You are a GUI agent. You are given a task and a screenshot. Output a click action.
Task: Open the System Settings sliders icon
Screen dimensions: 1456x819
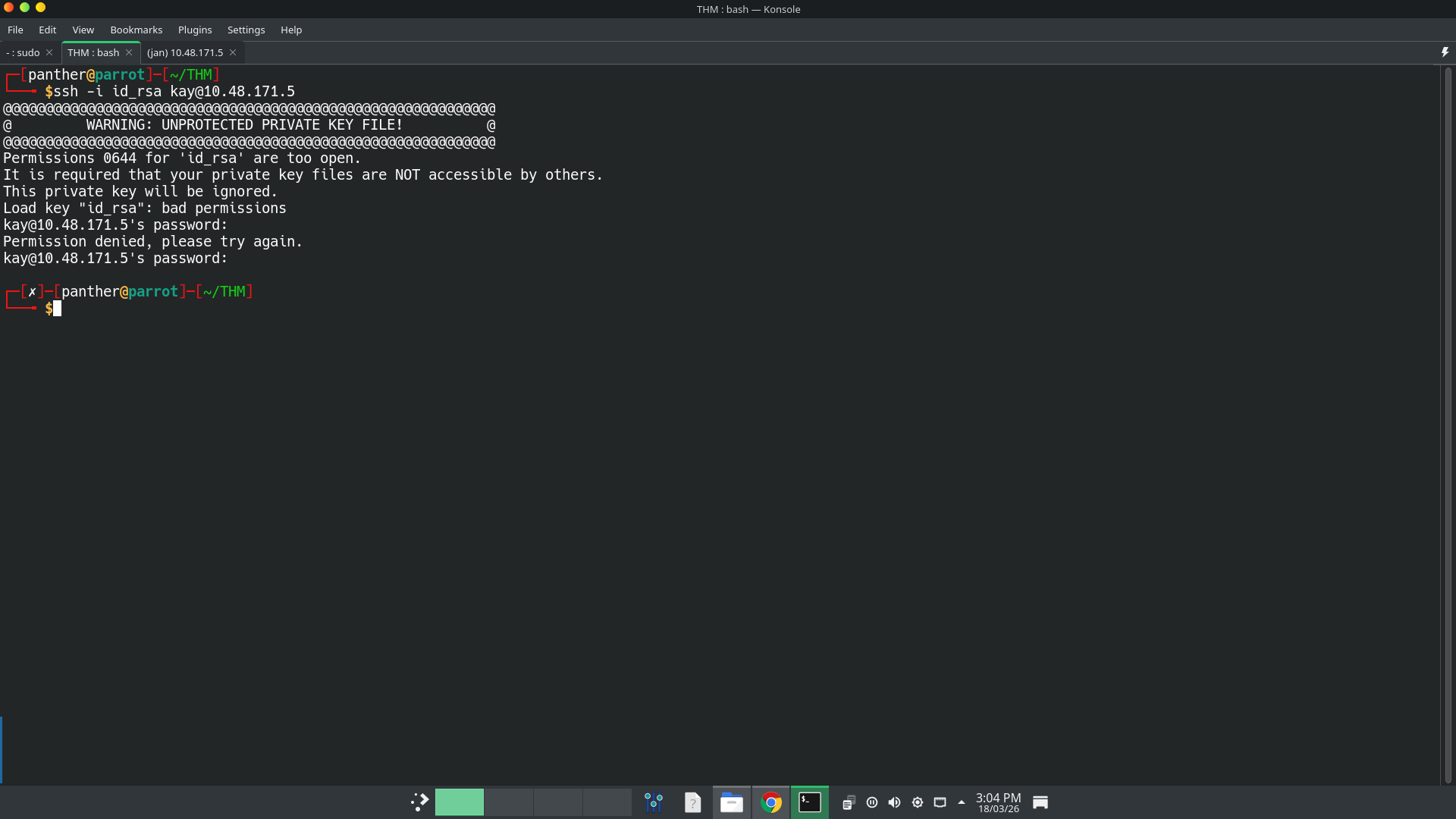pyautogui.click(x=654, y=802)
